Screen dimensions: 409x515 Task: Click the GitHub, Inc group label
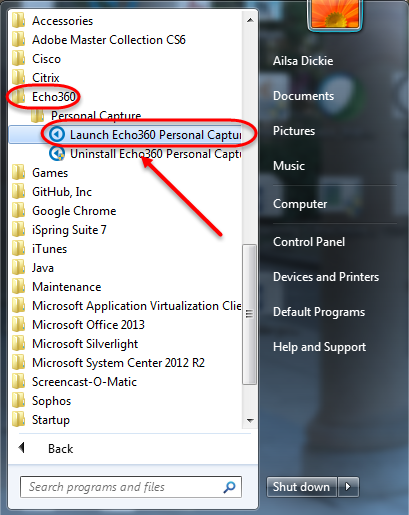point(62,192)
